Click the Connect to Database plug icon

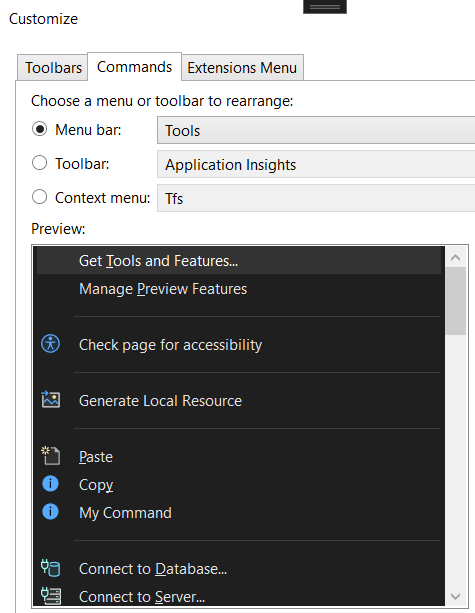(x=50, y=568)
